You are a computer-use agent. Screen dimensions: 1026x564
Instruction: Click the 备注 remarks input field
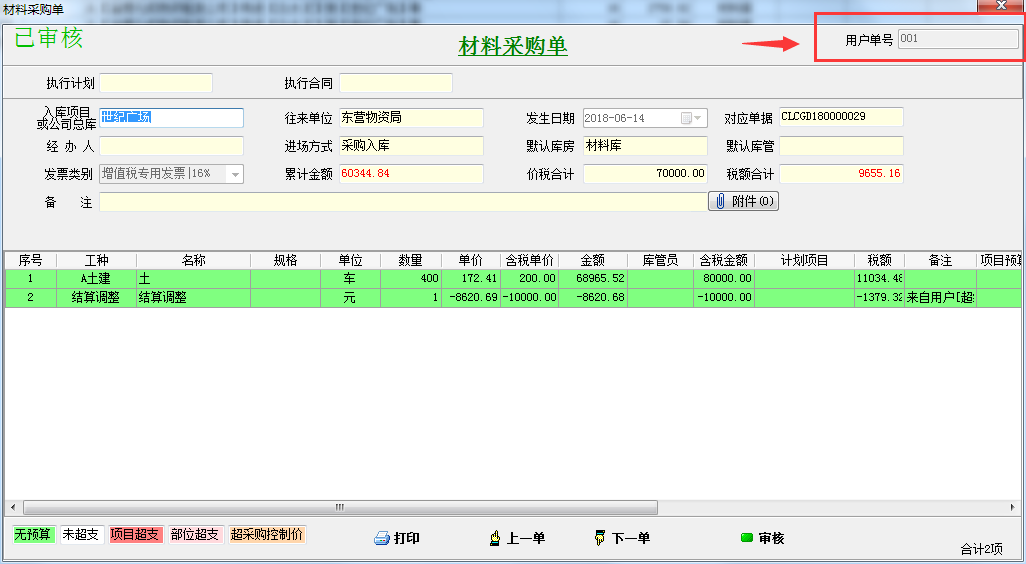coord(403,202)
